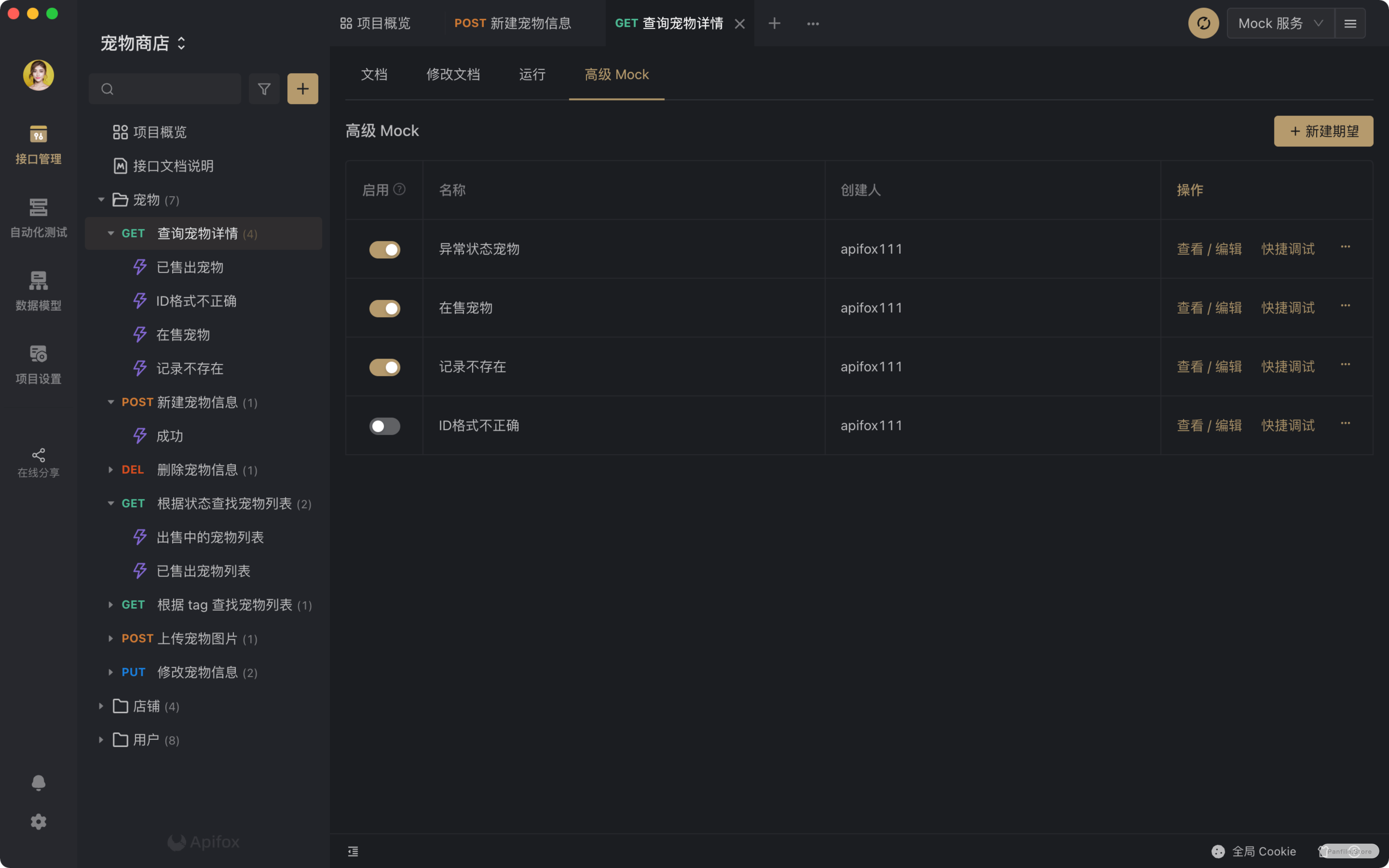Disable the 异常状态宠物 mock toggle

(385, 250)
